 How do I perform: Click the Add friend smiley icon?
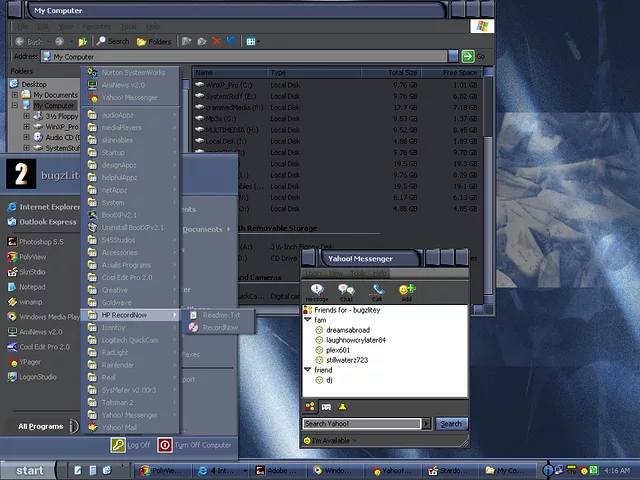407,291
